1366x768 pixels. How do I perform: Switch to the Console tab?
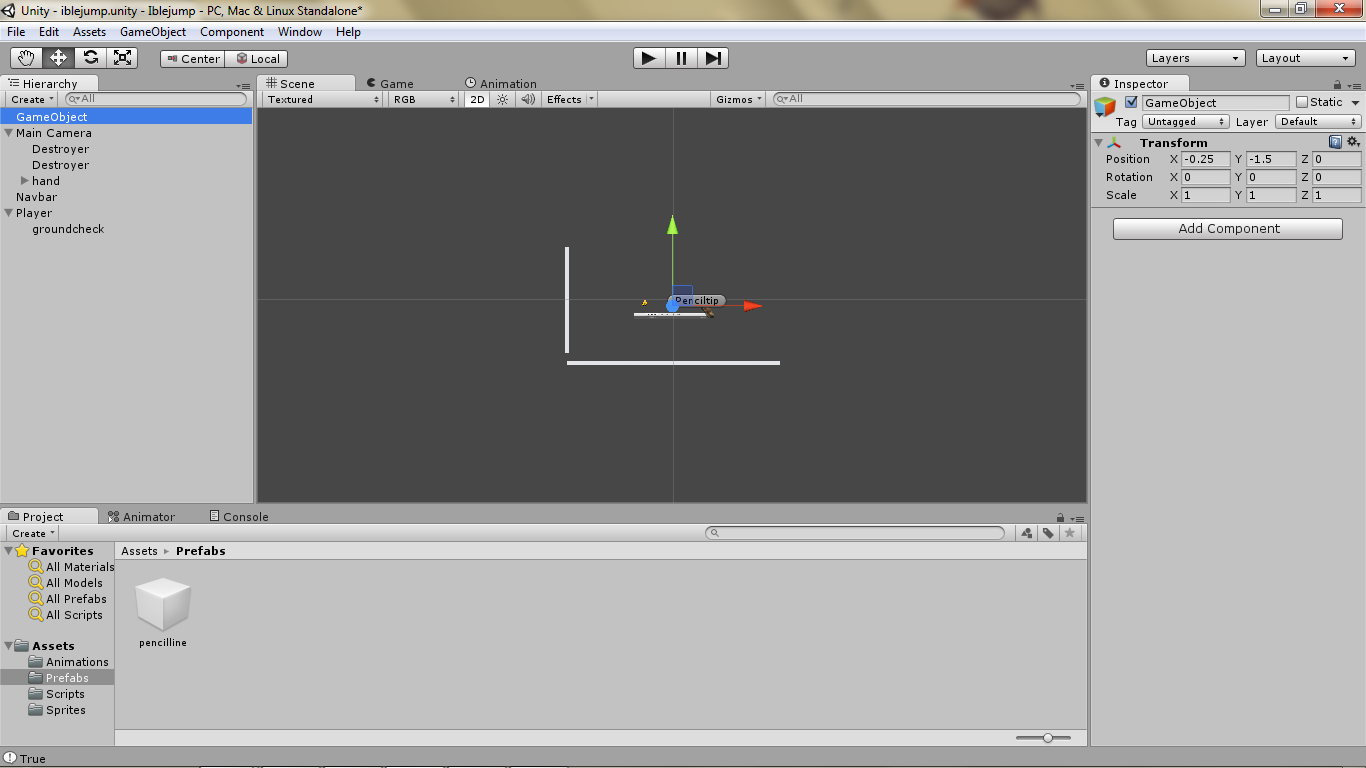click(x=239, y=517)
